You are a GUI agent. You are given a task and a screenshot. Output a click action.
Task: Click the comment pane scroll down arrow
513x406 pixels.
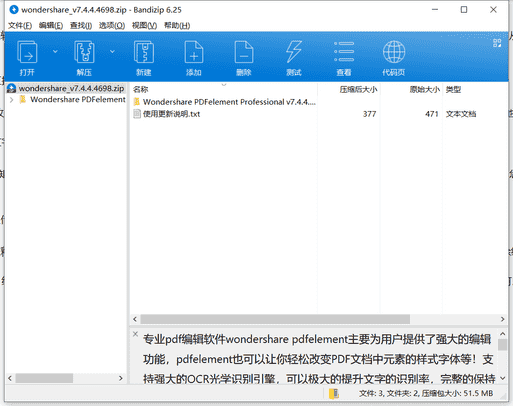(x=502, y=378)
